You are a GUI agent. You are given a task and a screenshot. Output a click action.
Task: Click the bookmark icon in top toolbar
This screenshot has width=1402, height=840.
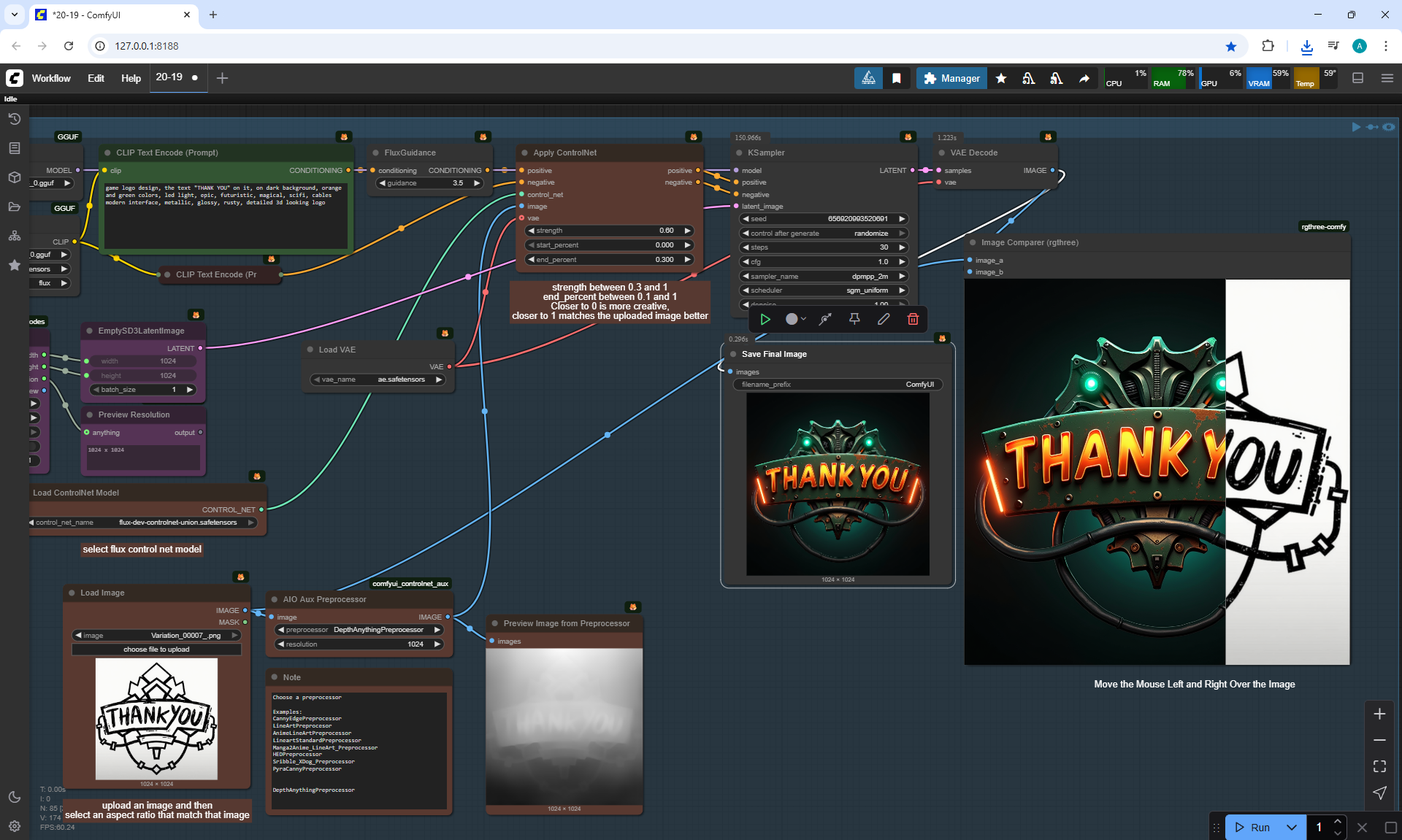(897, 78)
